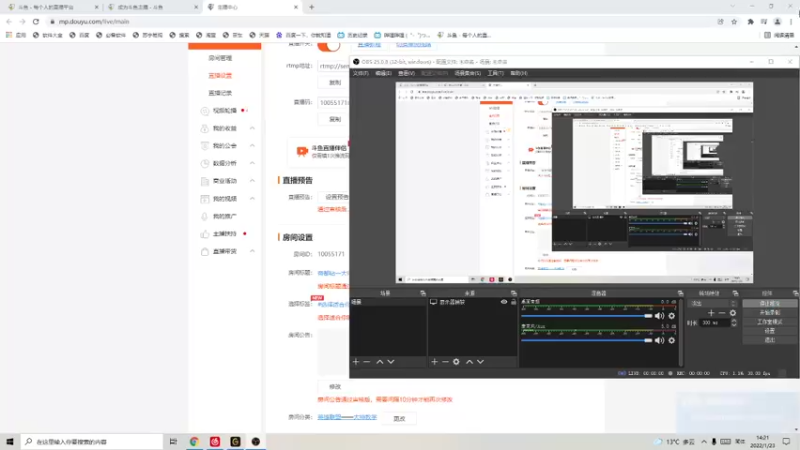Viewport: 800px width, 450px height.
Task: Open OBS 文件(F) menu
Action: (x=360, y=73)
